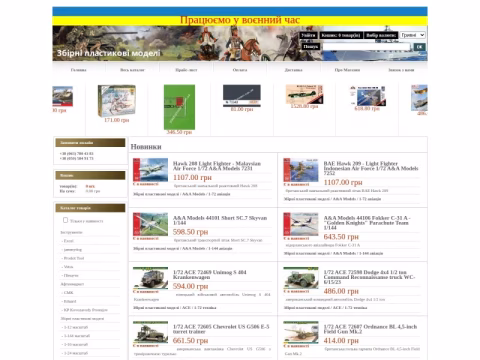Screen dimensions: 480x360
Task: Select Eduard category in catalog sidebar
Action: (x=69, y=301)
